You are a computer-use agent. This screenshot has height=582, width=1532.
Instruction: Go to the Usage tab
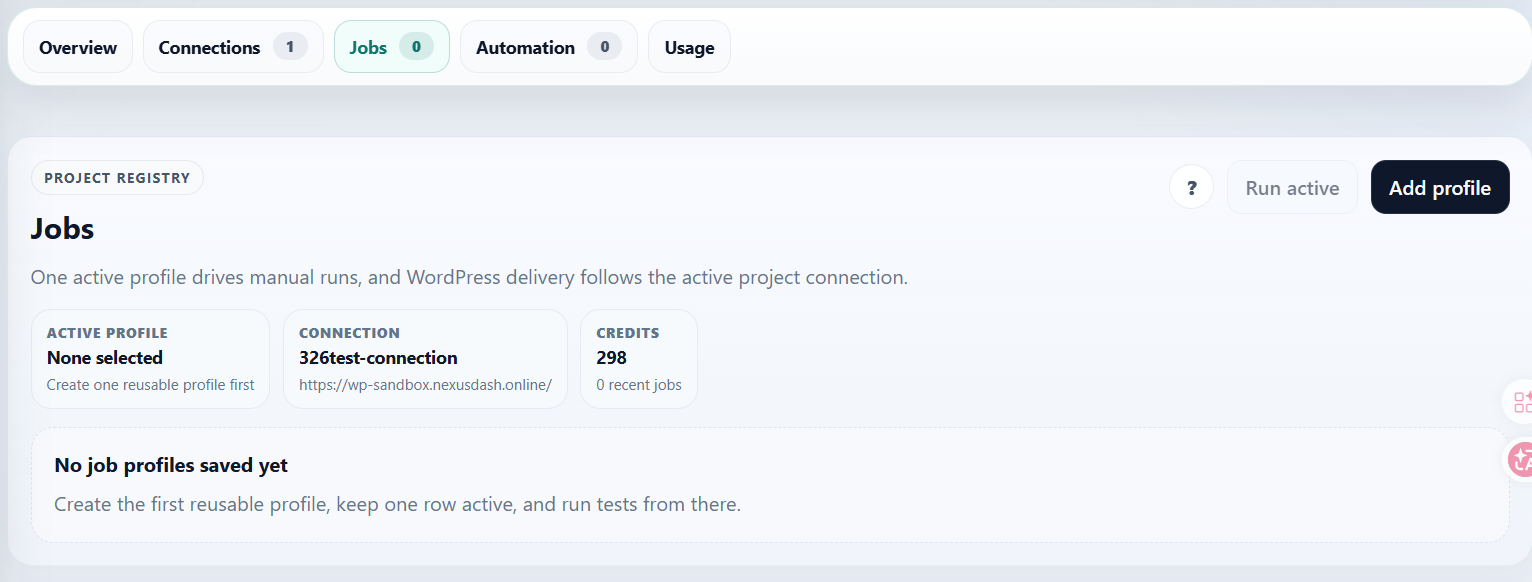pyautogui.click(x=689, y=47)
